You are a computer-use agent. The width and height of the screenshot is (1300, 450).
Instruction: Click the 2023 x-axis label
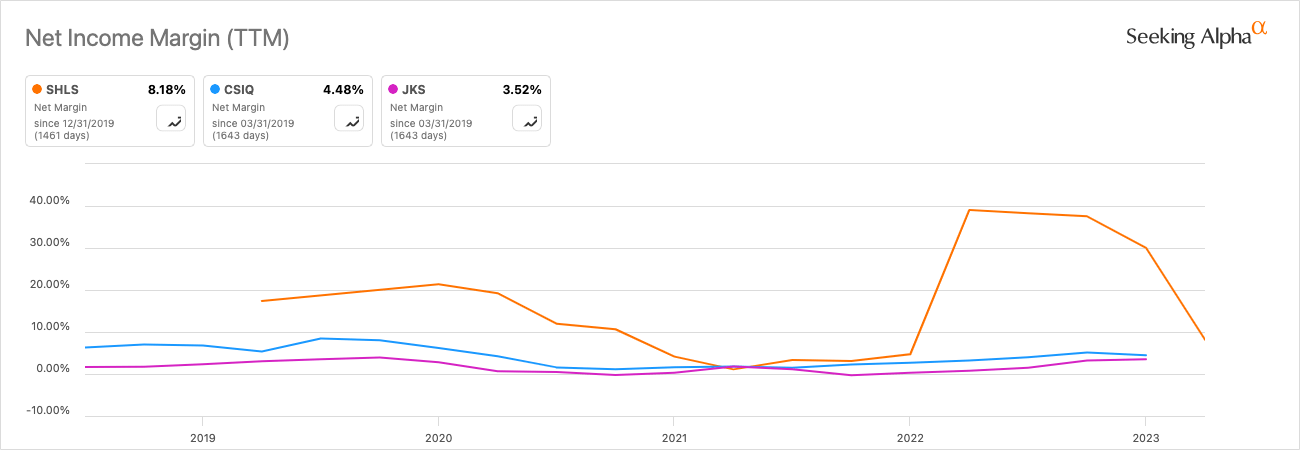pos(1144,438)
